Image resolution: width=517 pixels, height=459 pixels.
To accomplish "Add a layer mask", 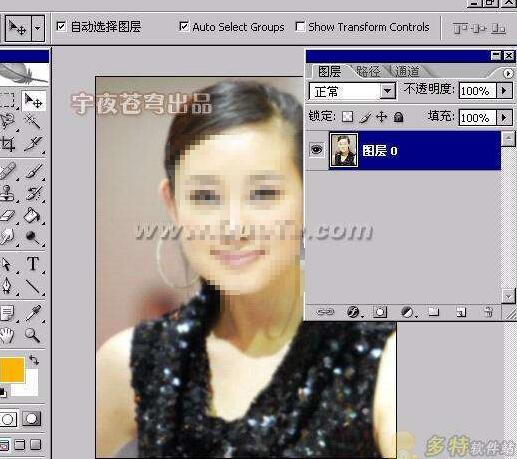I will point(380,312).
